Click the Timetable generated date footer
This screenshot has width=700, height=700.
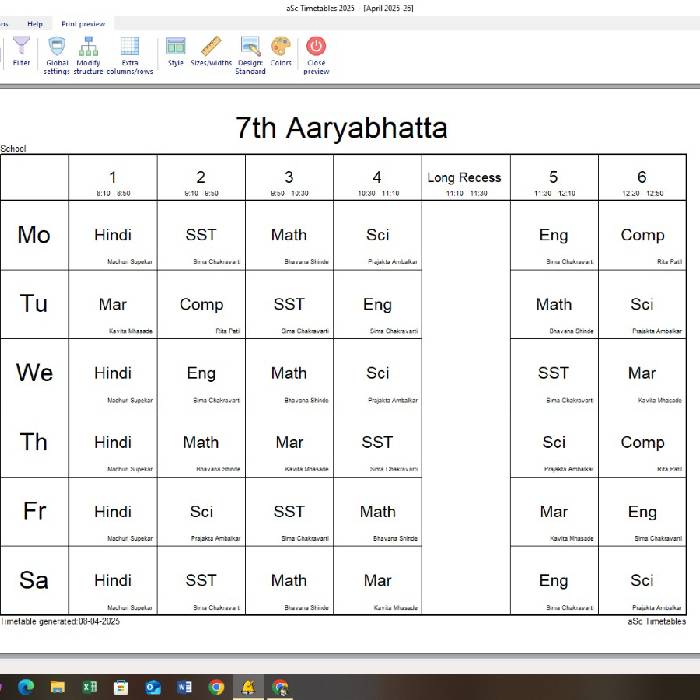click(x=60, y=621)
